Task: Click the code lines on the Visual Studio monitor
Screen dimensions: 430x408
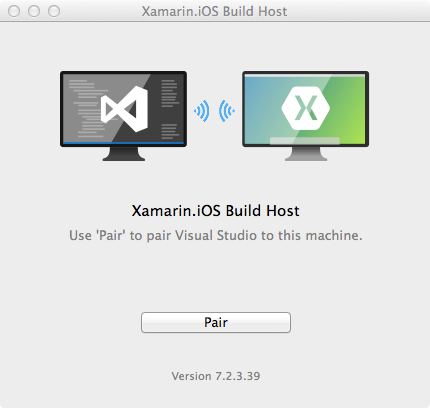Action: [87, 108]
